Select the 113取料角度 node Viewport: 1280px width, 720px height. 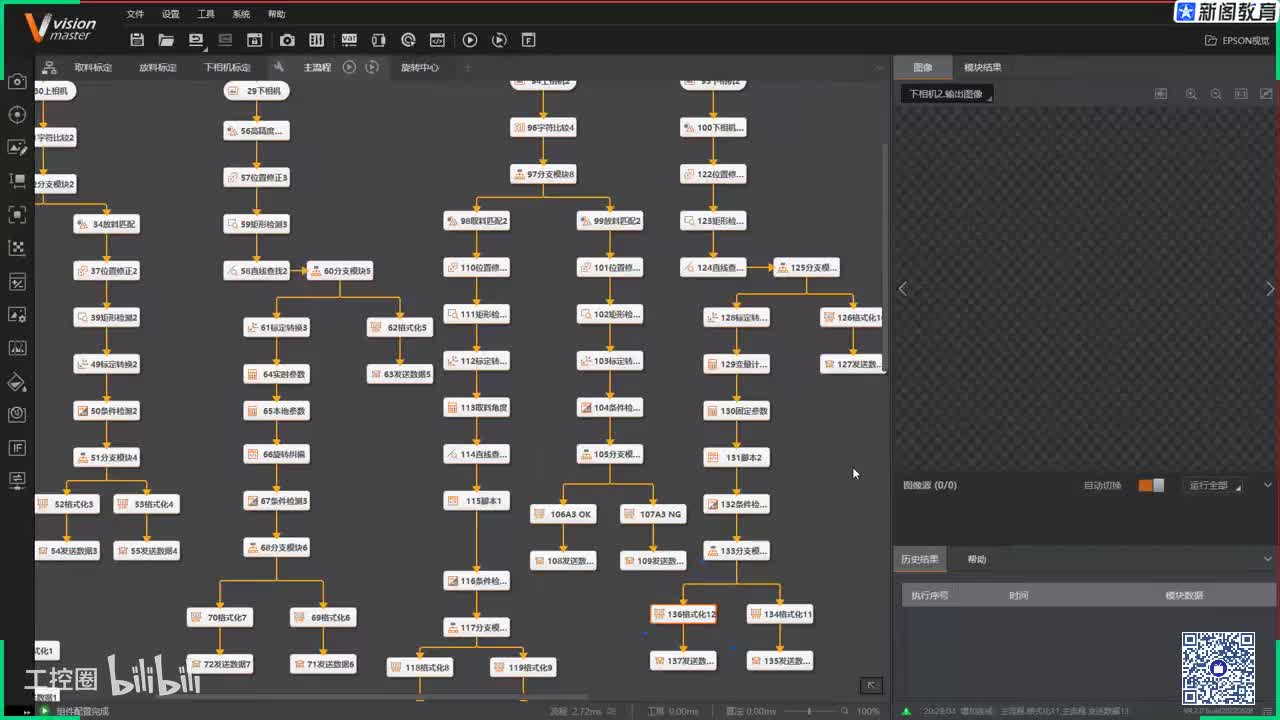[477, 407]
